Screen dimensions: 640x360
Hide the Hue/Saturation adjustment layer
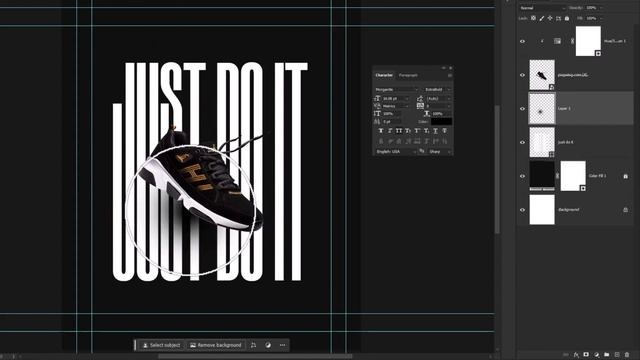522,41
